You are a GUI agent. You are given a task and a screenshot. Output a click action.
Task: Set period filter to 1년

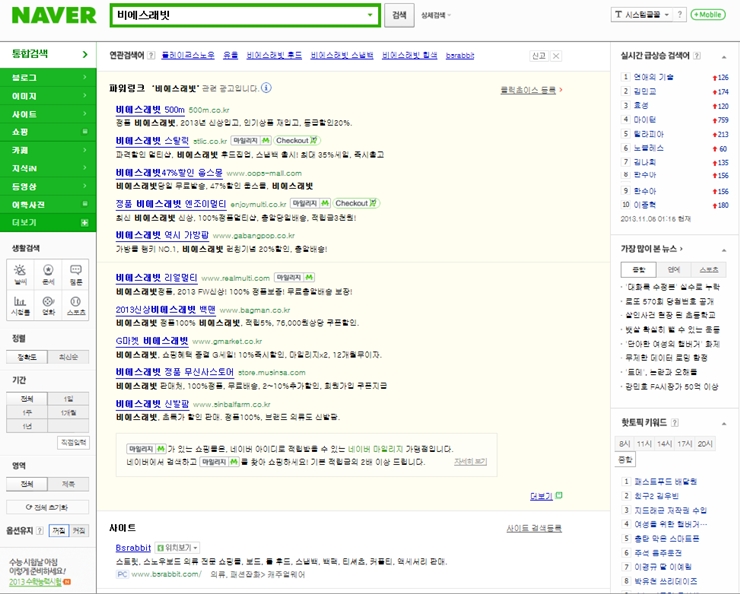click(x=27, y=426)
